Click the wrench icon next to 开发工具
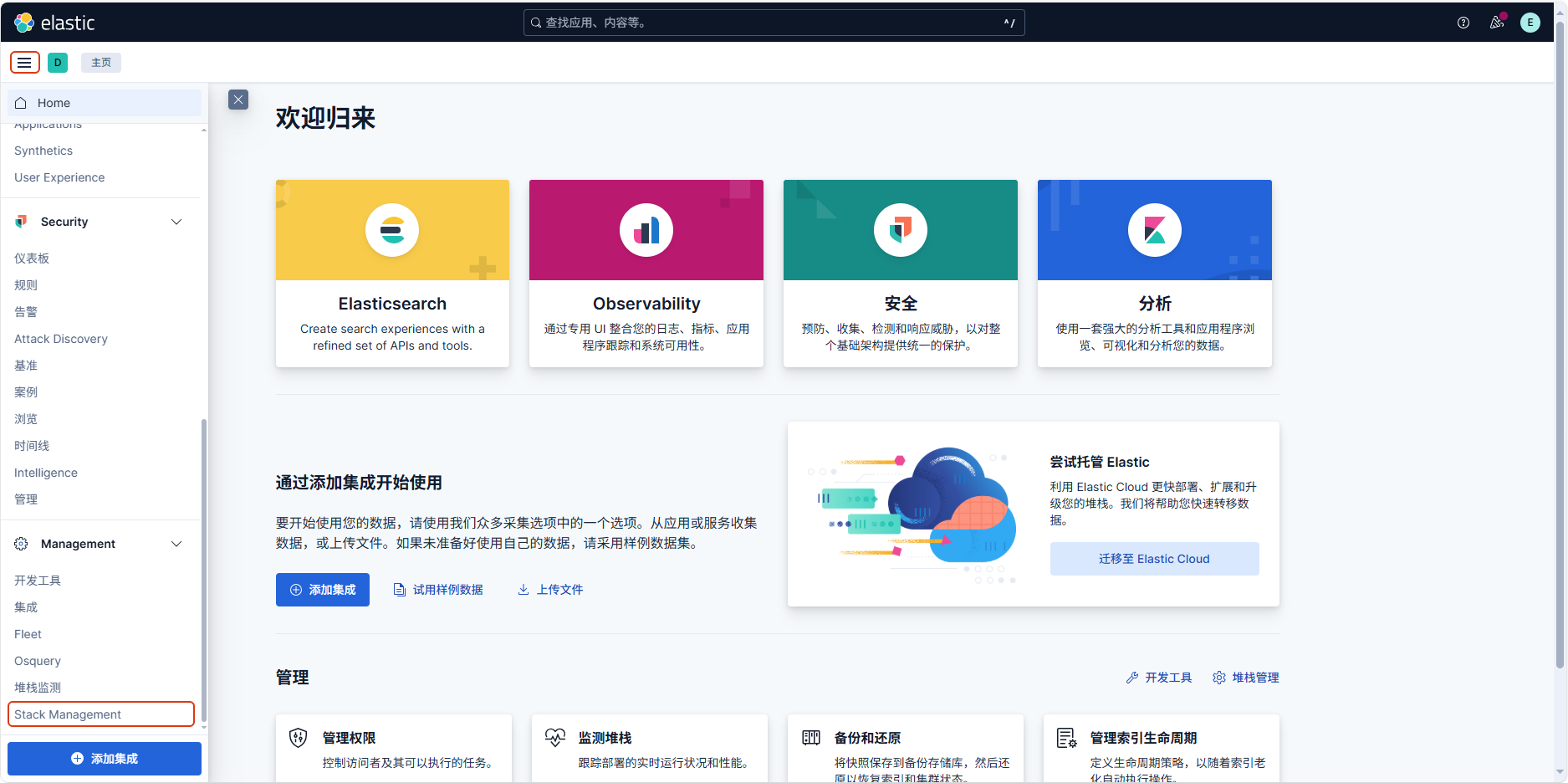This screenshot has height=783, width=1568. click(x=1132, y=678)
